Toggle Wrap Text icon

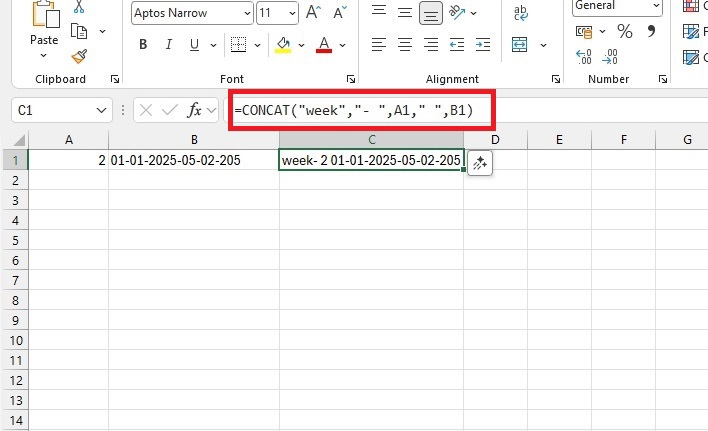click(x=521, y=13)
